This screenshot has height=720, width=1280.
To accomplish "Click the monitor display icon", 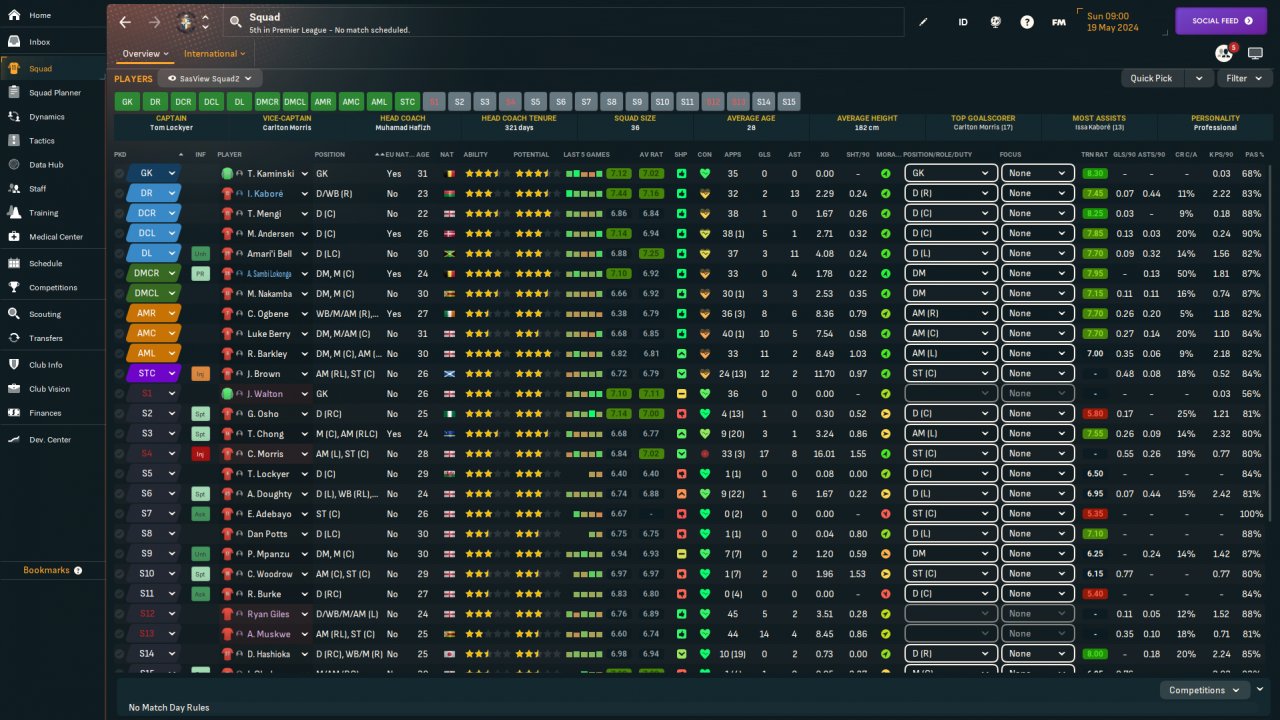I will tap(1256, 53).
